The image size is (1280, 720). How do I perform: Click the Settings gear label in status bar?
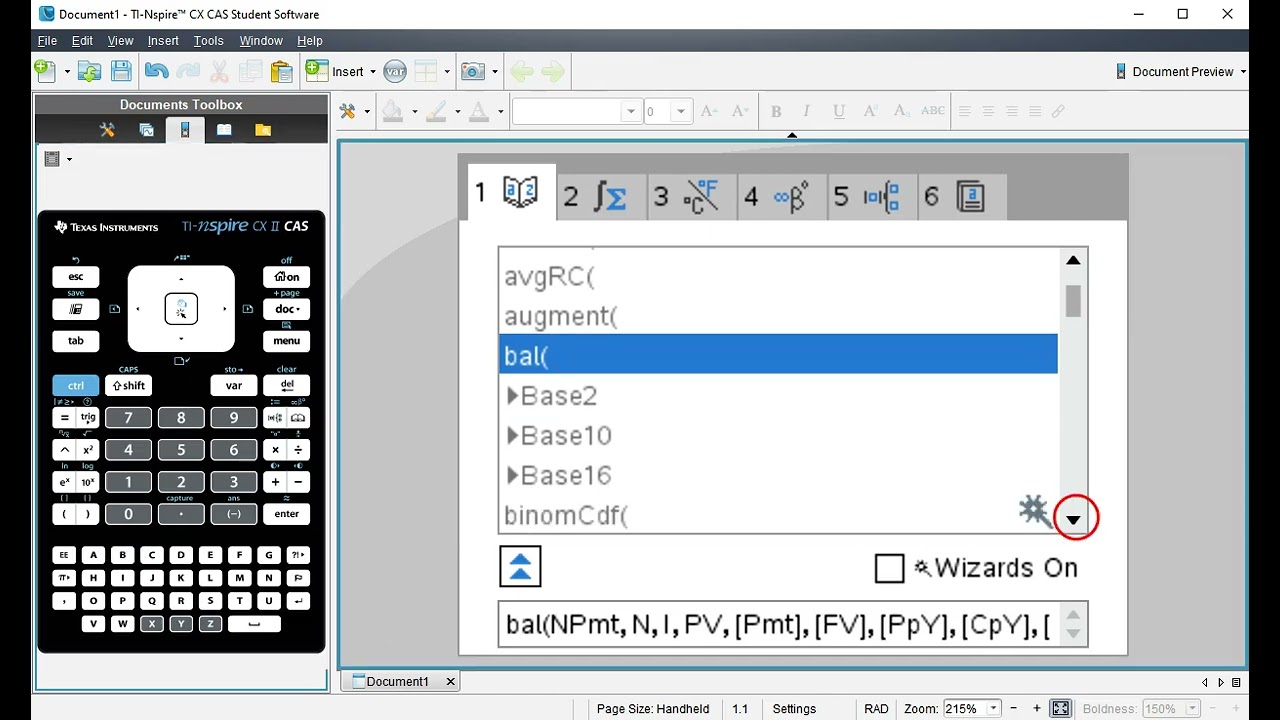pos(794,709)
